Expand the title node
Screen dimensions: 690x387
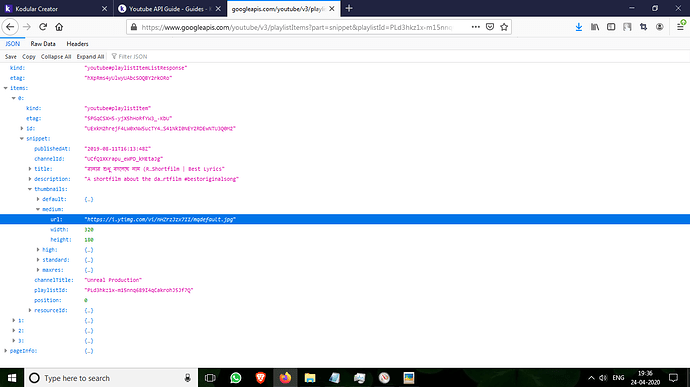(x=30, y=169)
